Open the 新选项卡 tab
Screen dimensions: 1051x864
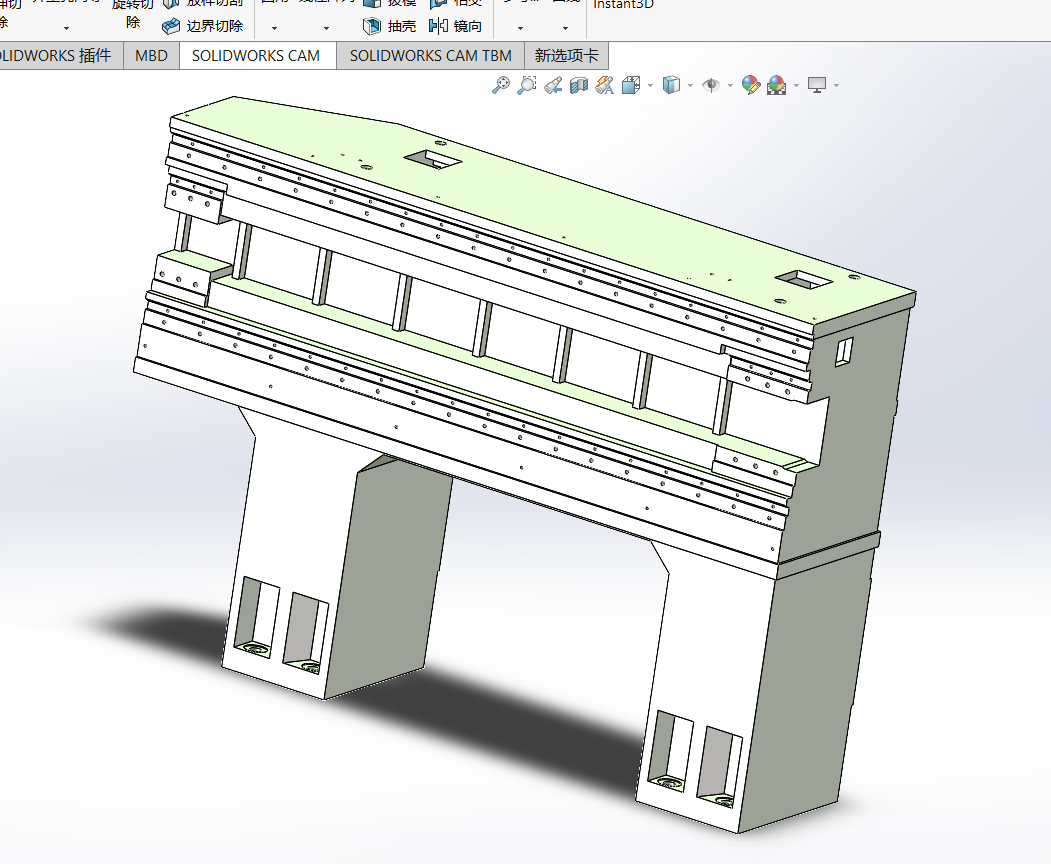click(x=566, y=56)
